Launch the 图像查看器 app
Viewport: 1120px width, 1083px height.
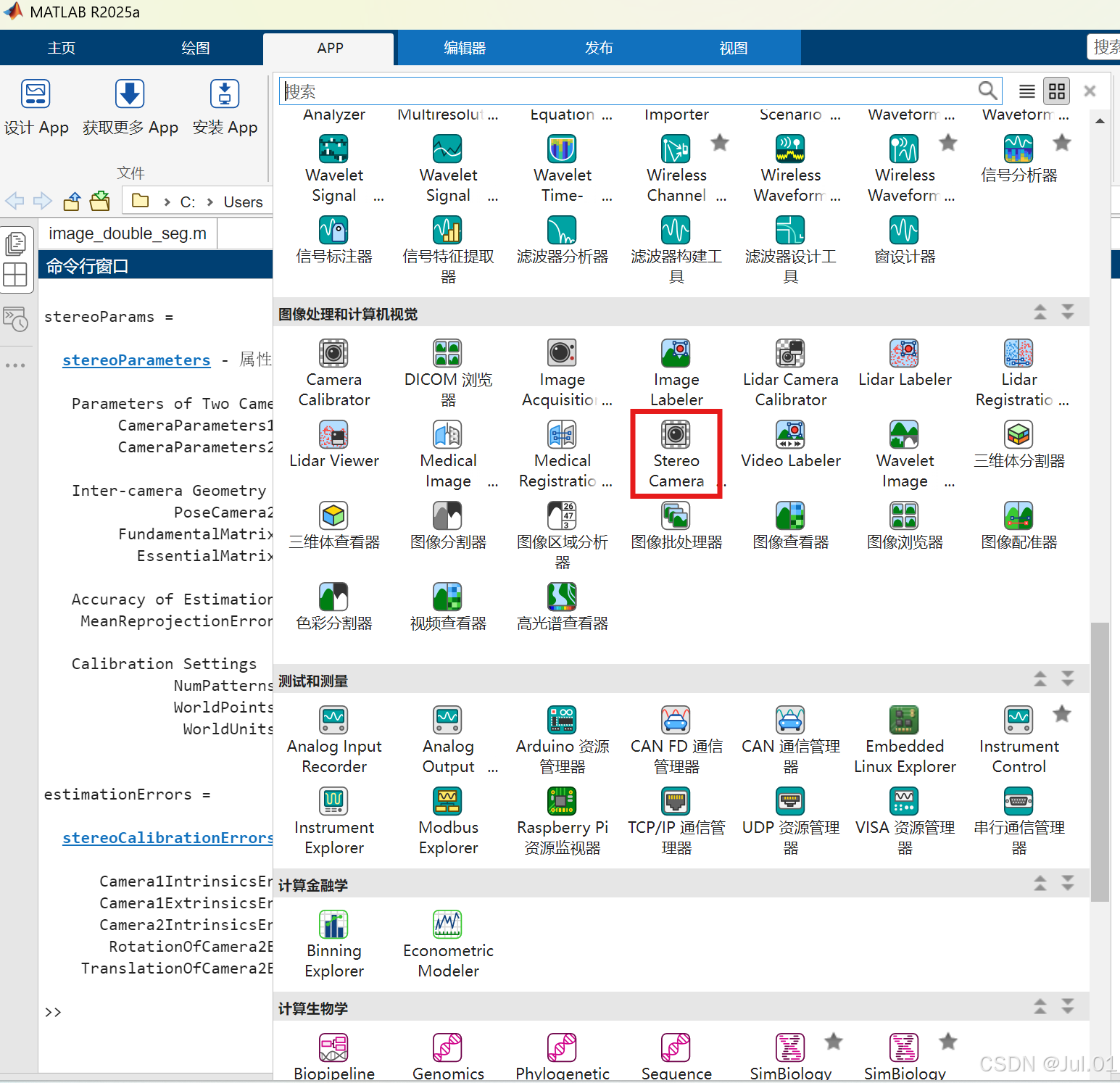point(791,526)
